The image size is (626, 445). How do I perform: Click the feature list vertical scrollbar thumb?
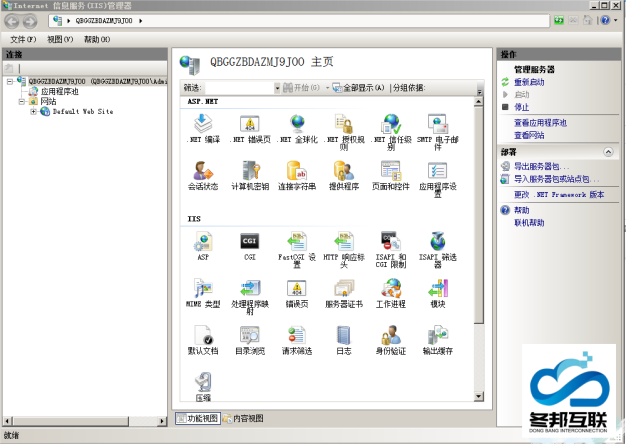tap(479, 216)
